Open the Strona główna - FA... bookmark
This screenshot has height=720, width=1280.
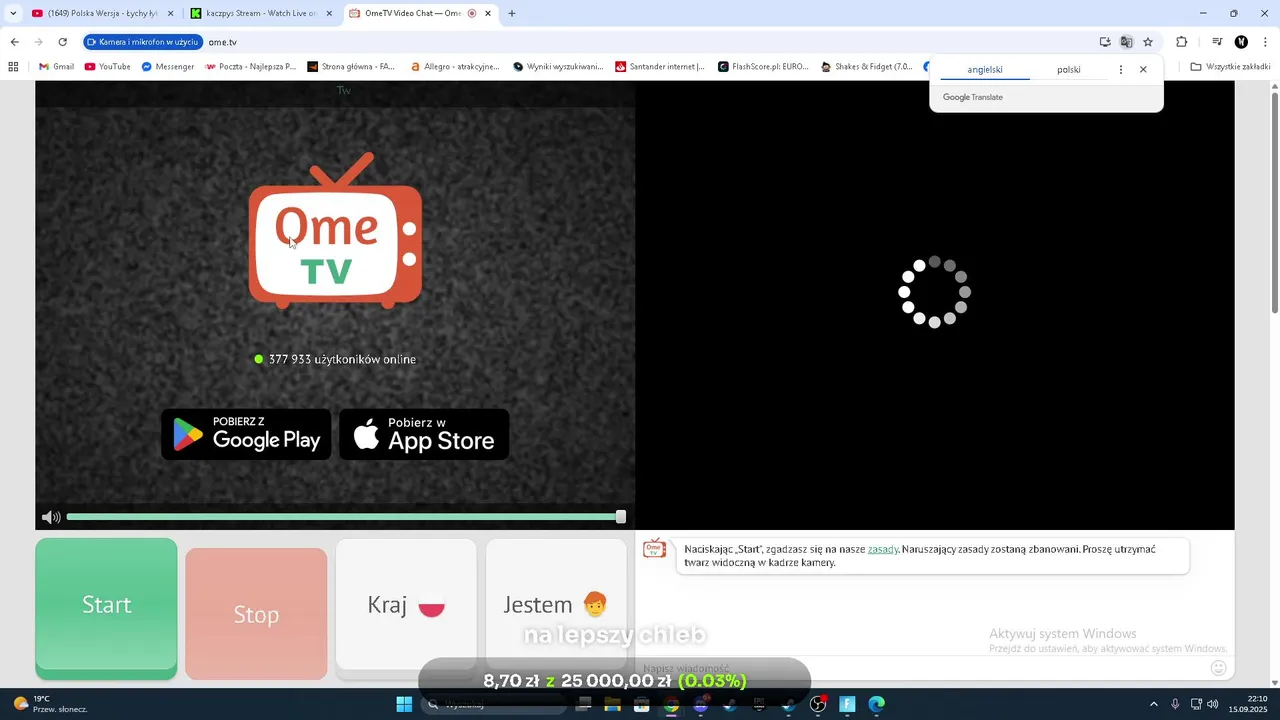(351, 67)
